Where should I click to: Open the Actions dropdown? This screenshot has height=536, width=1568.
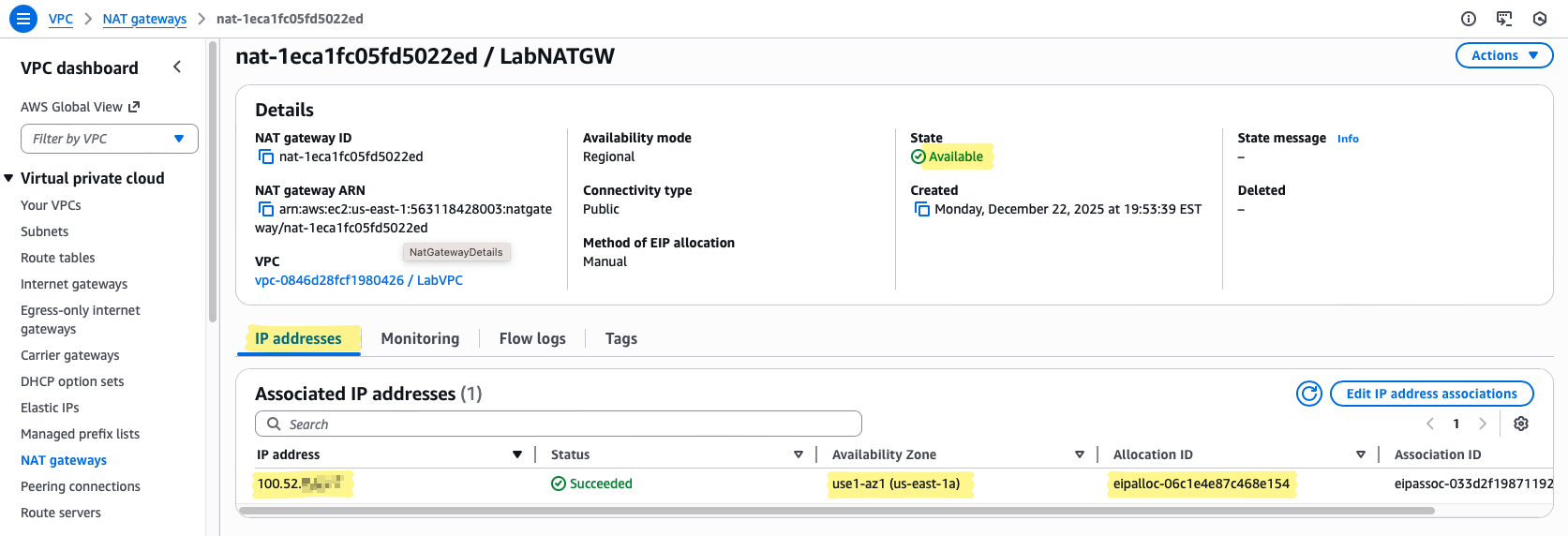coord(1503,55)
